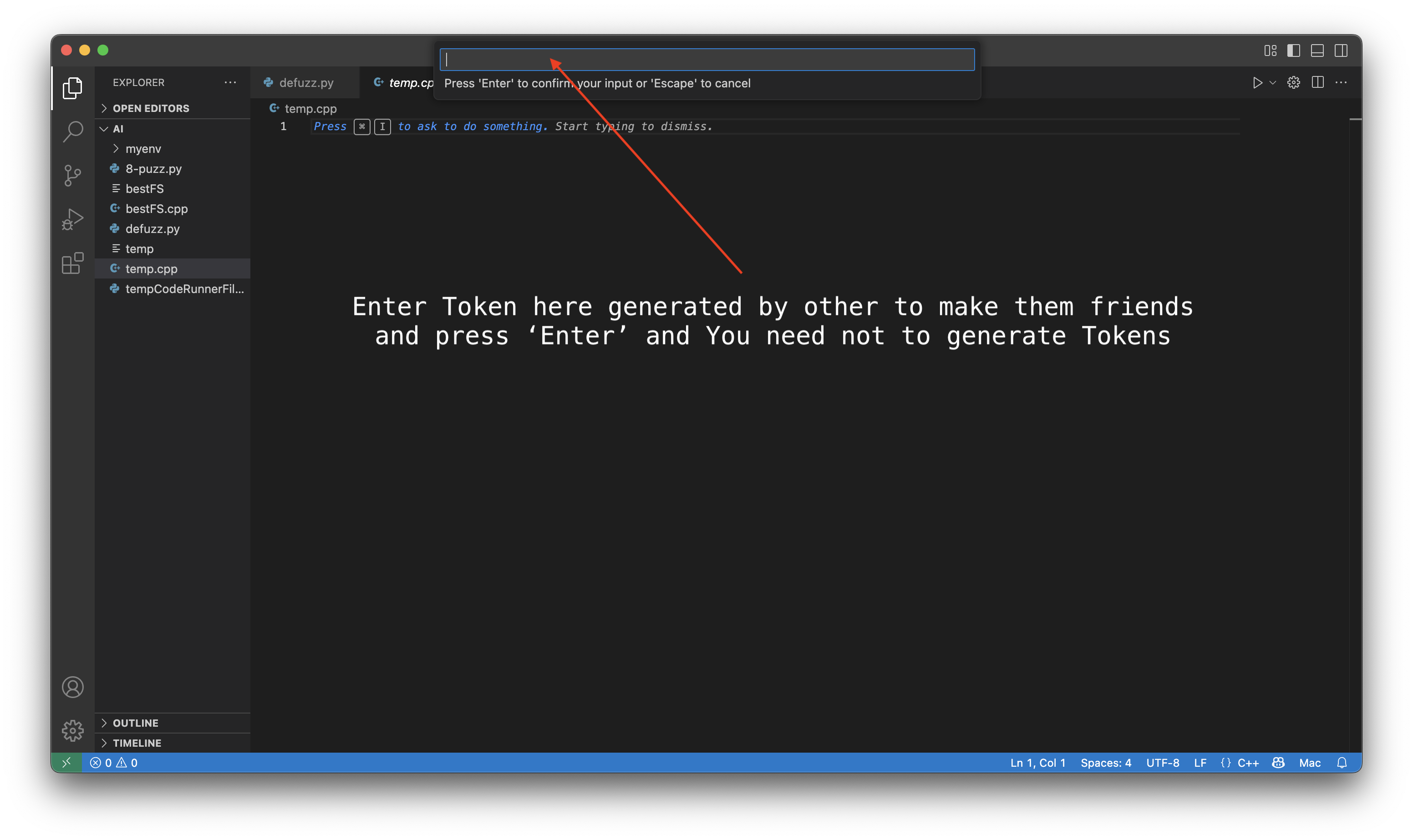The image size is (1413, 840).
Task: Open the Manage gear in activity bar
Action: point(72,730)
